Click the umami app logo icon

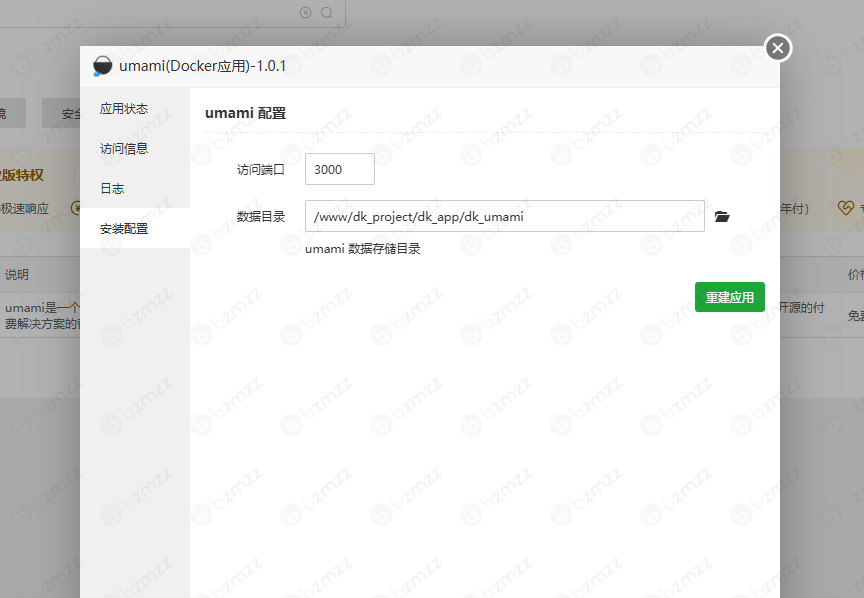(102, 66)
